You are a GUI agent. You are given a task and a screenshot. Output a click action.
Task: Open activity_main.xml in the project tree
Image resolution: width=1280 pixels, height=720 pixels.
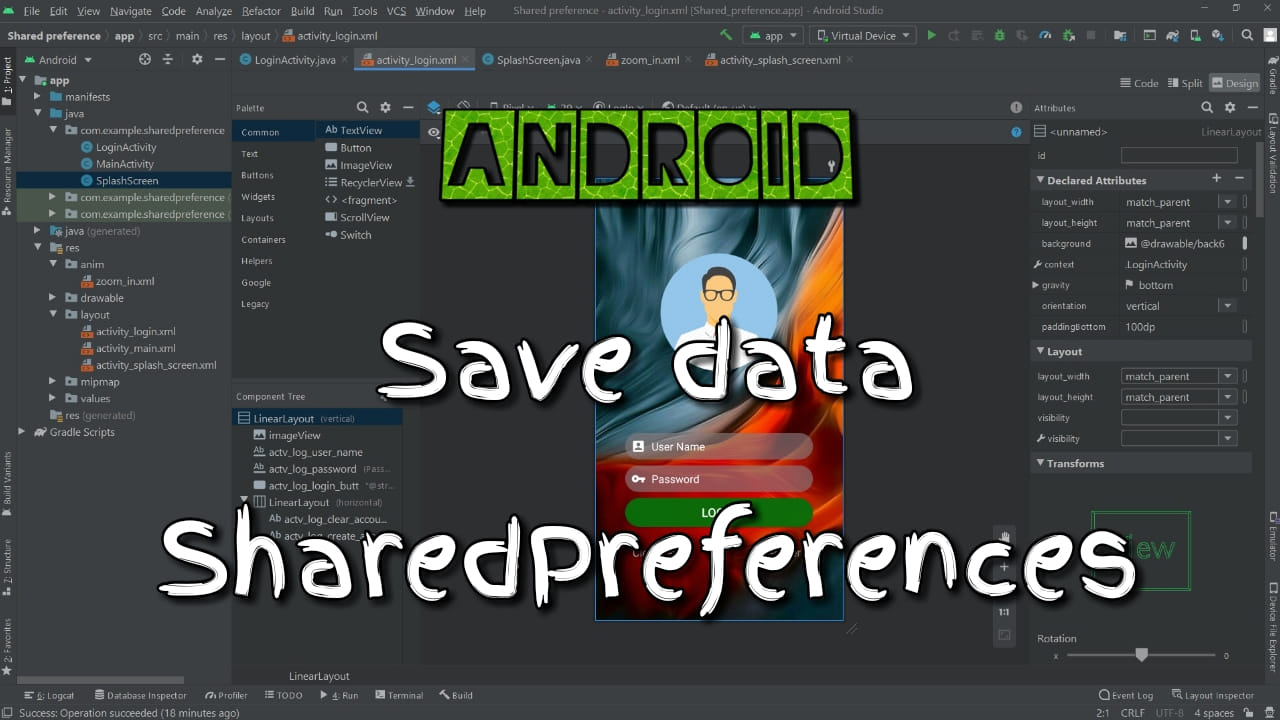click(x=128, y=348)
